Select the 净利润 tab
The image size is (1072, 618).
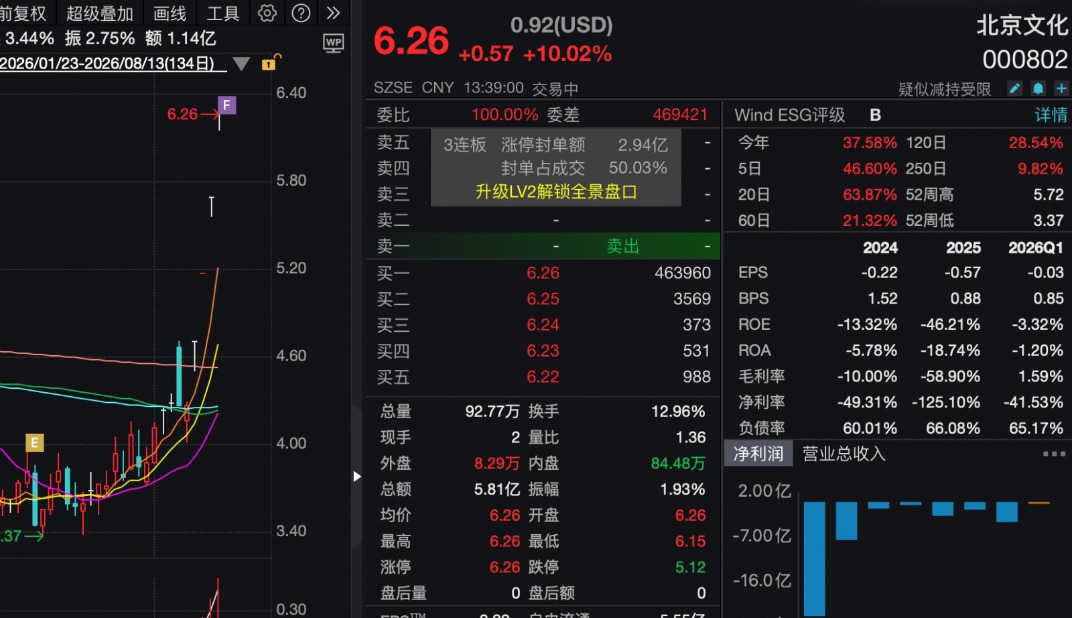tap(758, 453)
